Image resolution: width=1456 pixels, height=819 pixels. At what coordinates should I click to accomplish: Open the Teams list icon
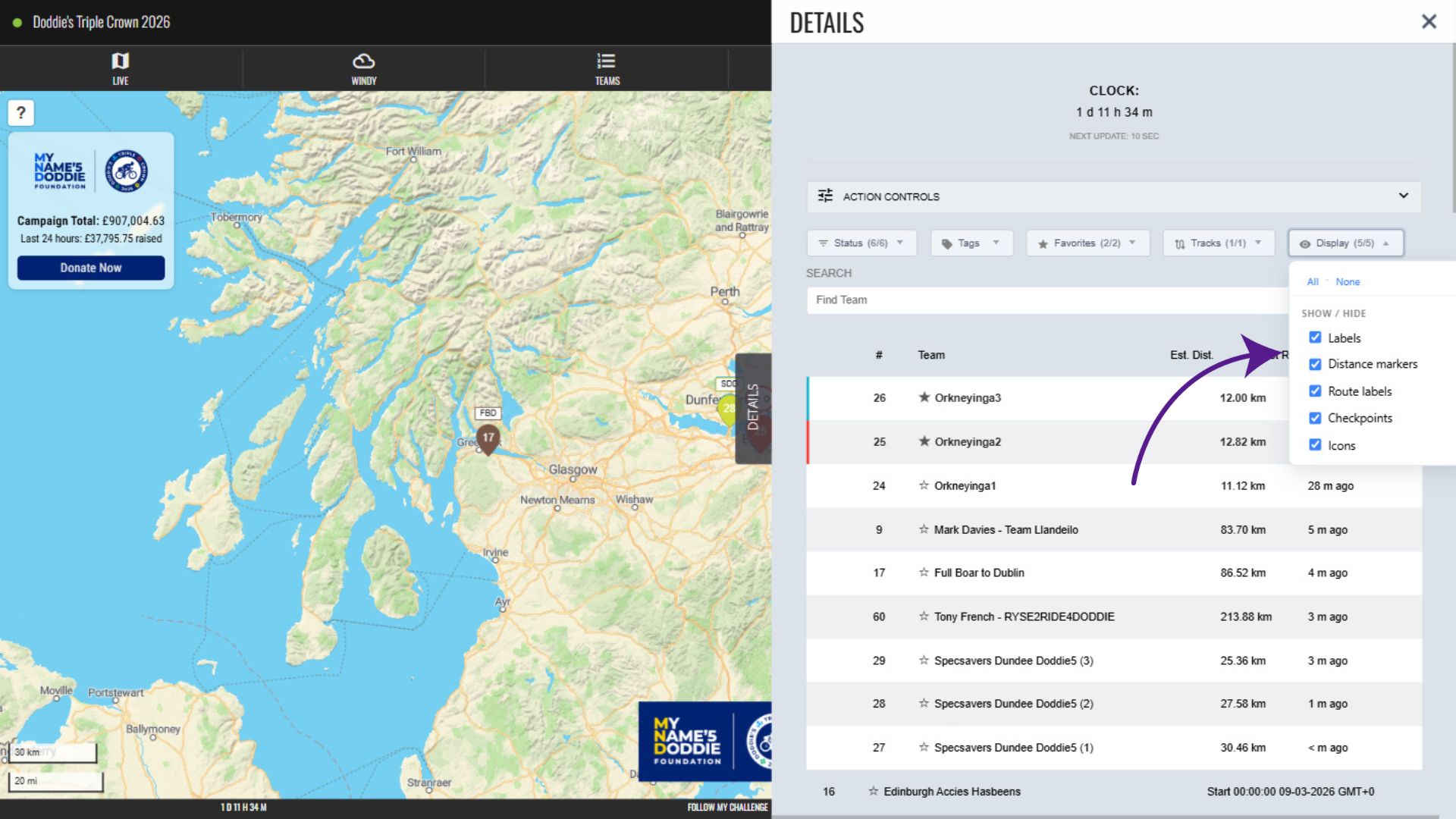click(606, 61)
